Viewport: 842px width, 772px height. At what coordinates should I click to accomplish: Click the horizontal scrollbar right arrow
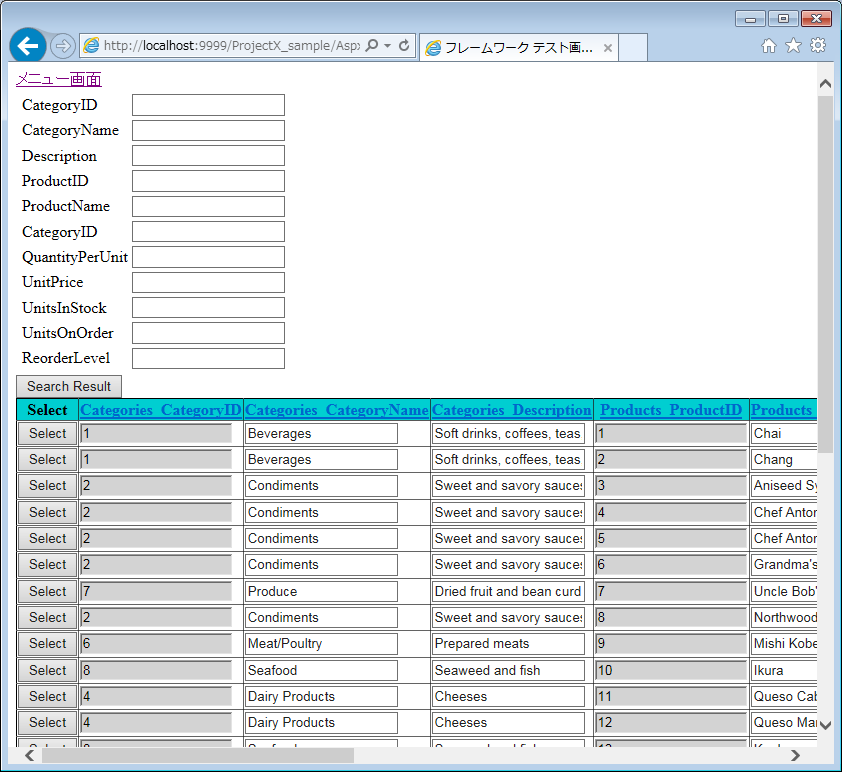[x=796, y=755]
